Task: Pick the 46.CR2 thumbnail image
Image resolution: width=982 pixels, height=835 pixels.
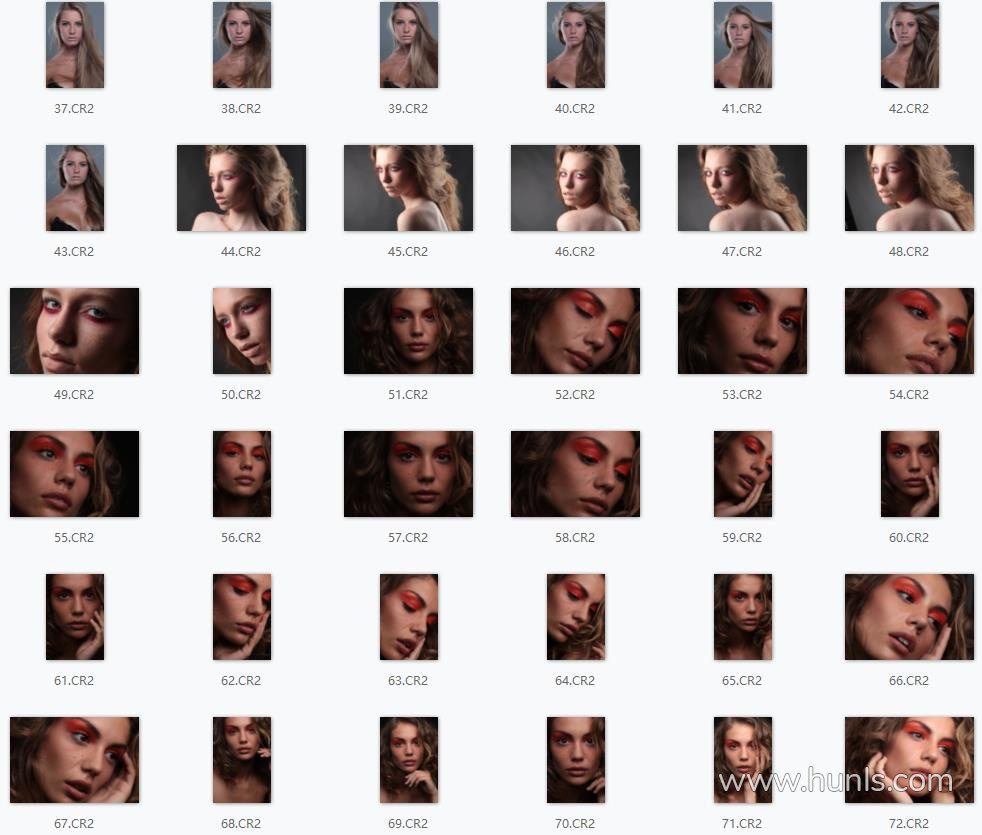Action: click(576, 188)
